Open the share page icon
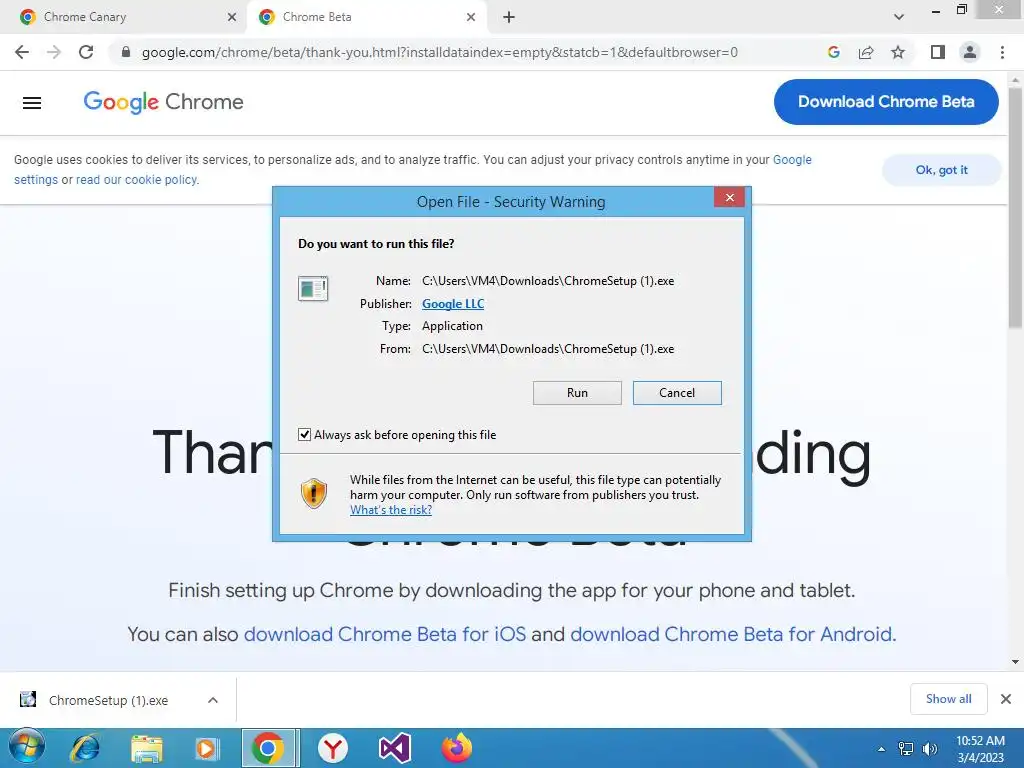Image resolution: width=1024 pixels, height=768 pixels. [x=866, y=52]
